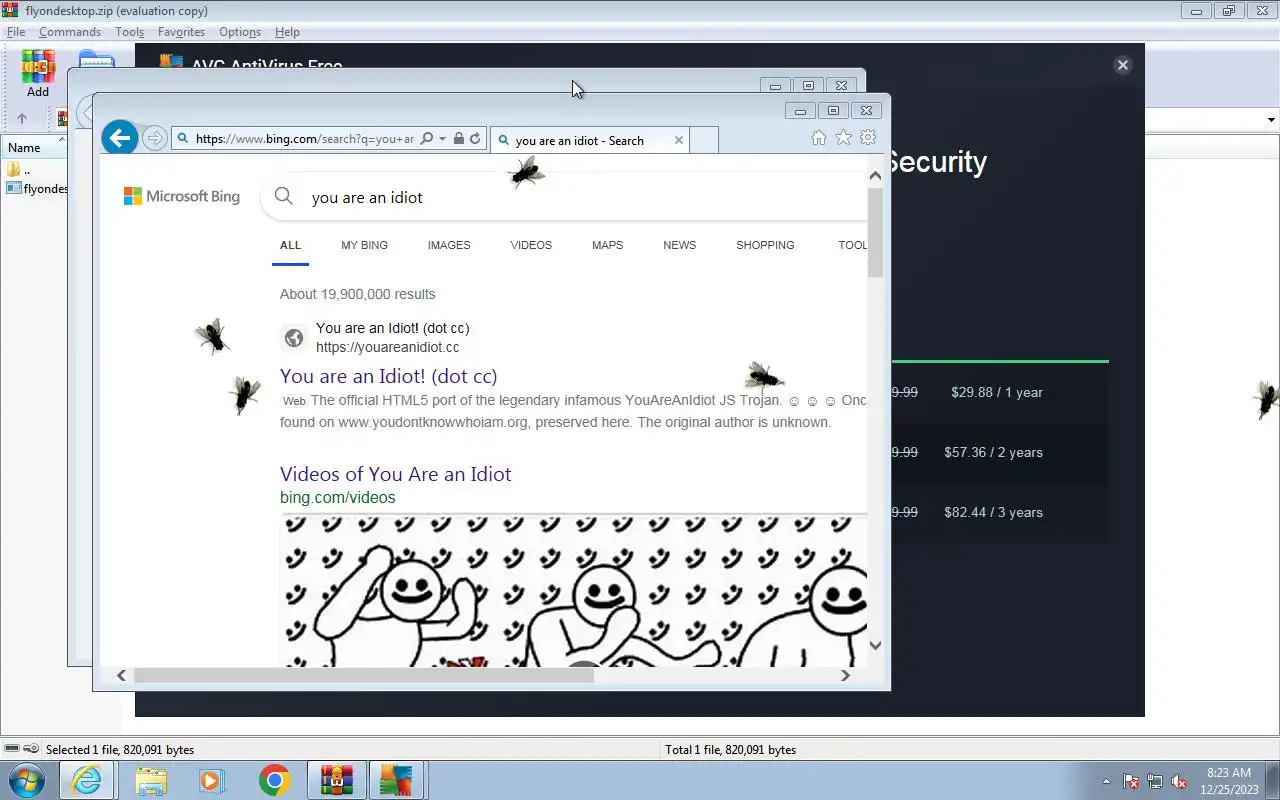The height and width of the screenshot is (800, 1280).
Task: Open the WinRAR Tools menu
Action: pos(129,32)
